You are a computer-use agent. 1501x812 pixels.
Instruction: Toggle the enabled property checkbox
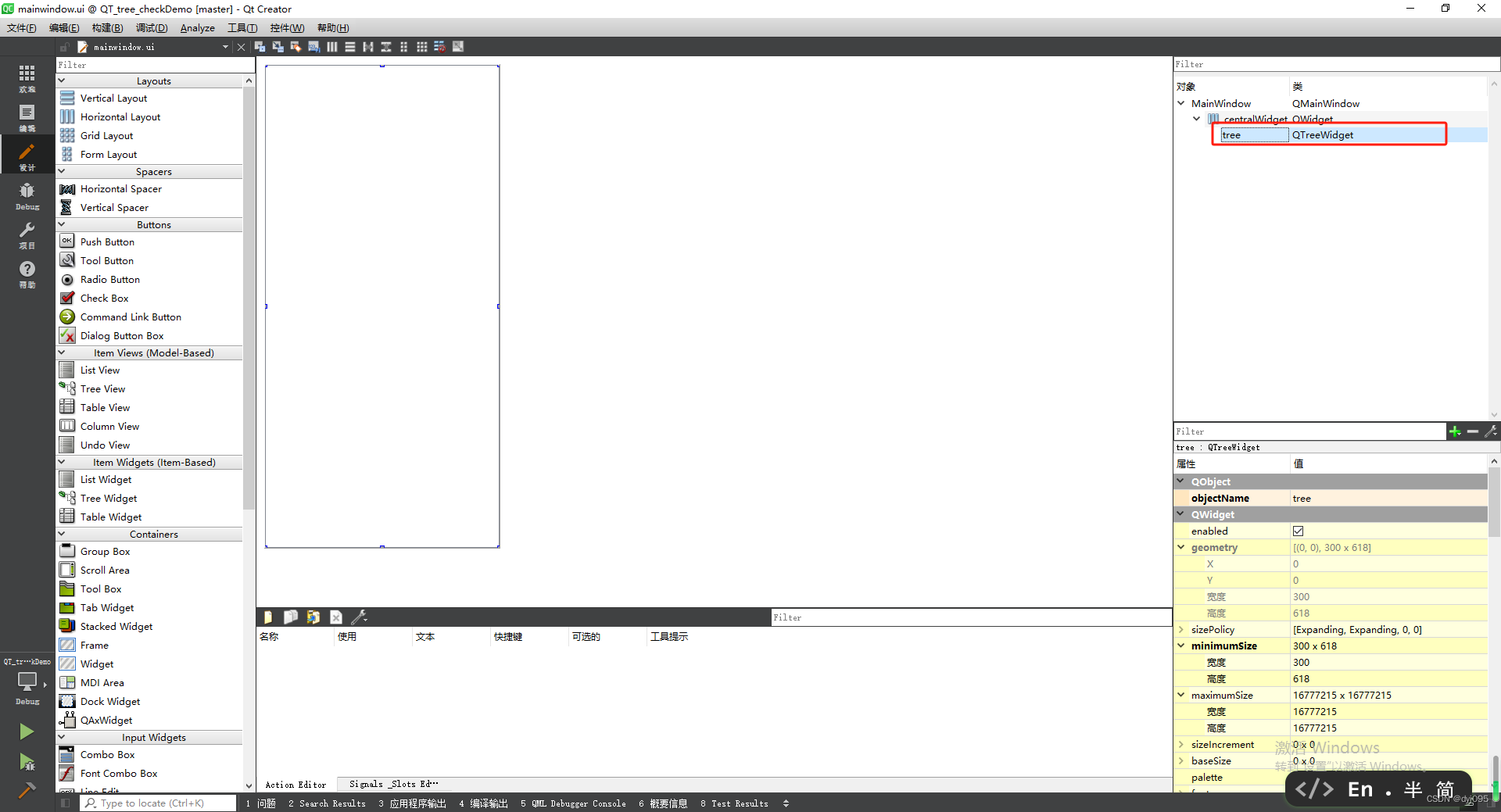click(1298, 531)
